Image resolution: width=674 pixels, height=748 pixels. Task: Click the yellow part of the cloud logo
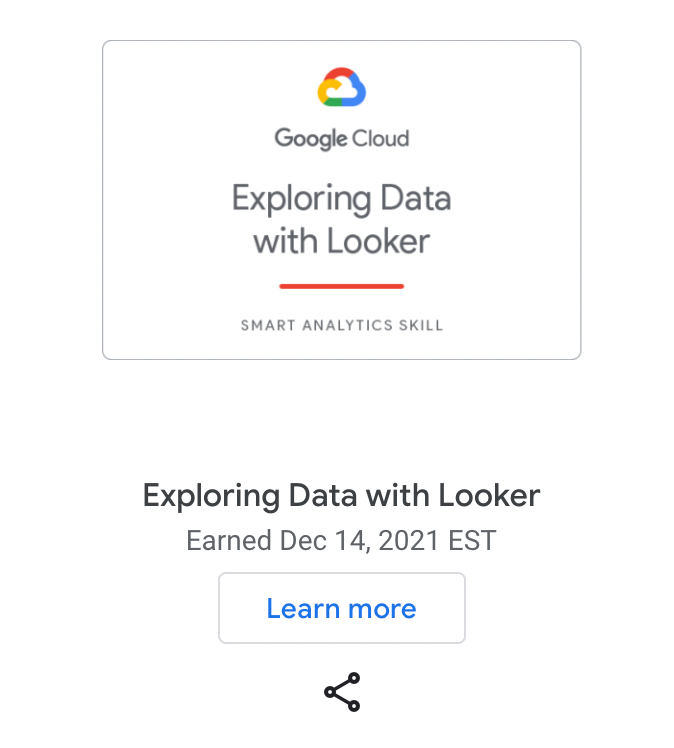324,93
